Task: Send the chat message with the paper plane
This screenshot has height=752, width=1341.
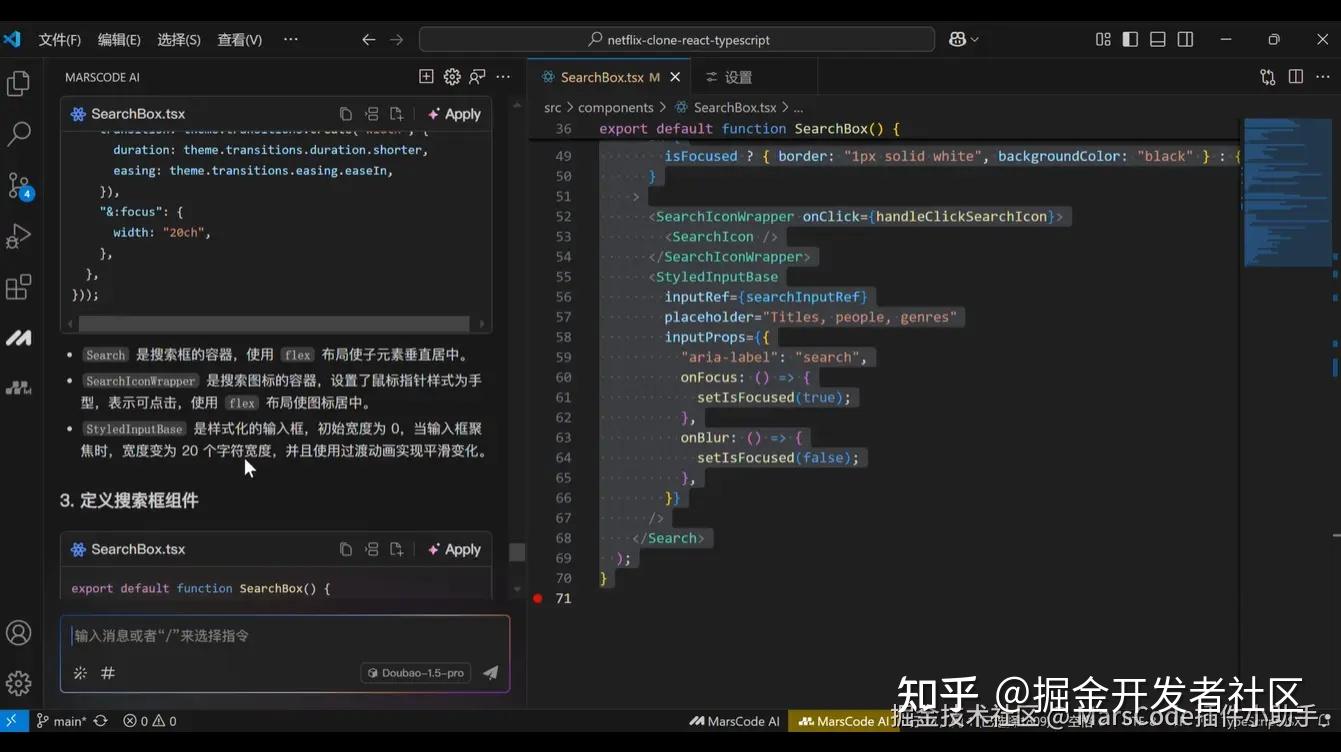Action: (490, 673)
